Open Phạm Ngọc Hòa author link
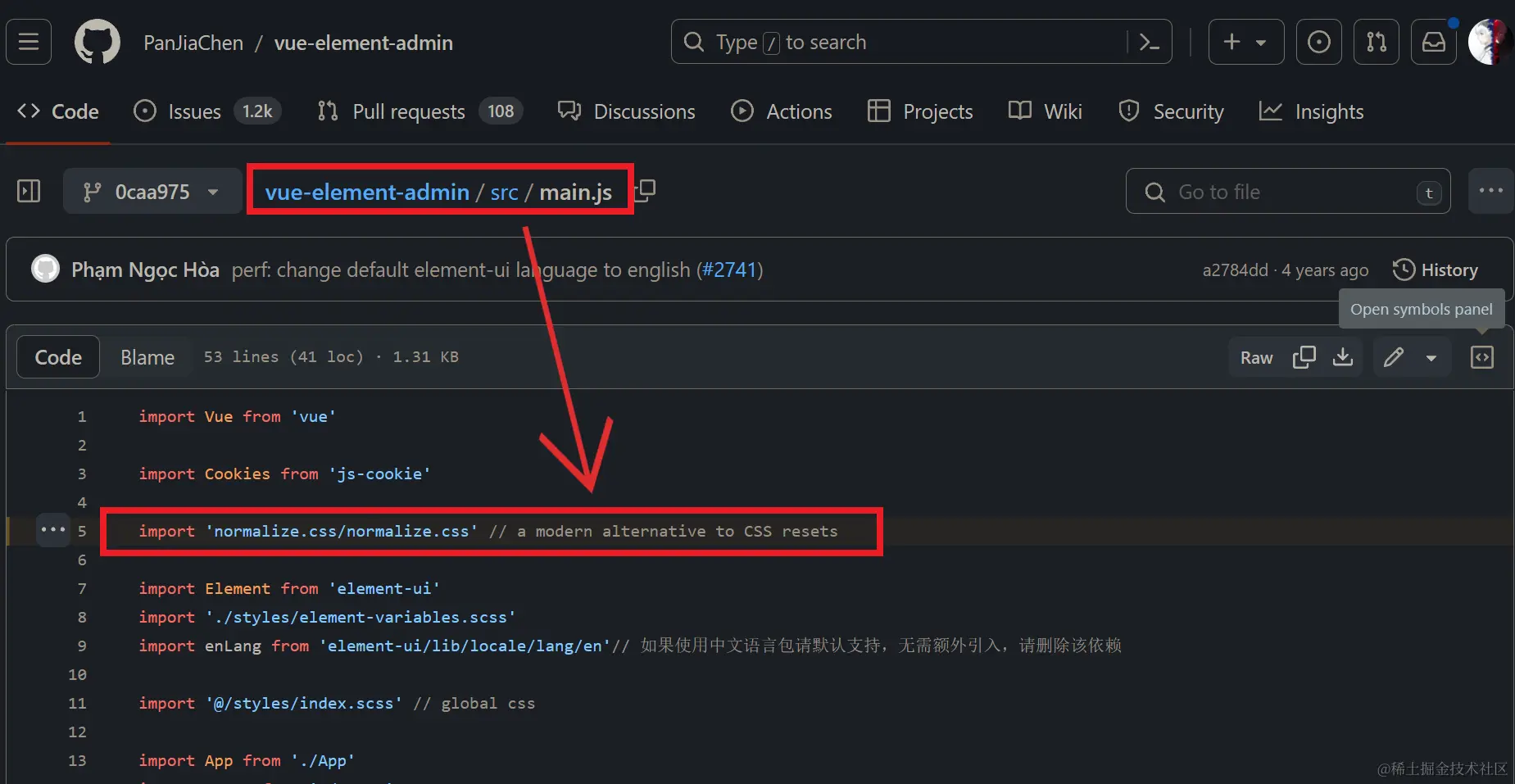The height and width of the screenshot is (784, 1515). 145,270
